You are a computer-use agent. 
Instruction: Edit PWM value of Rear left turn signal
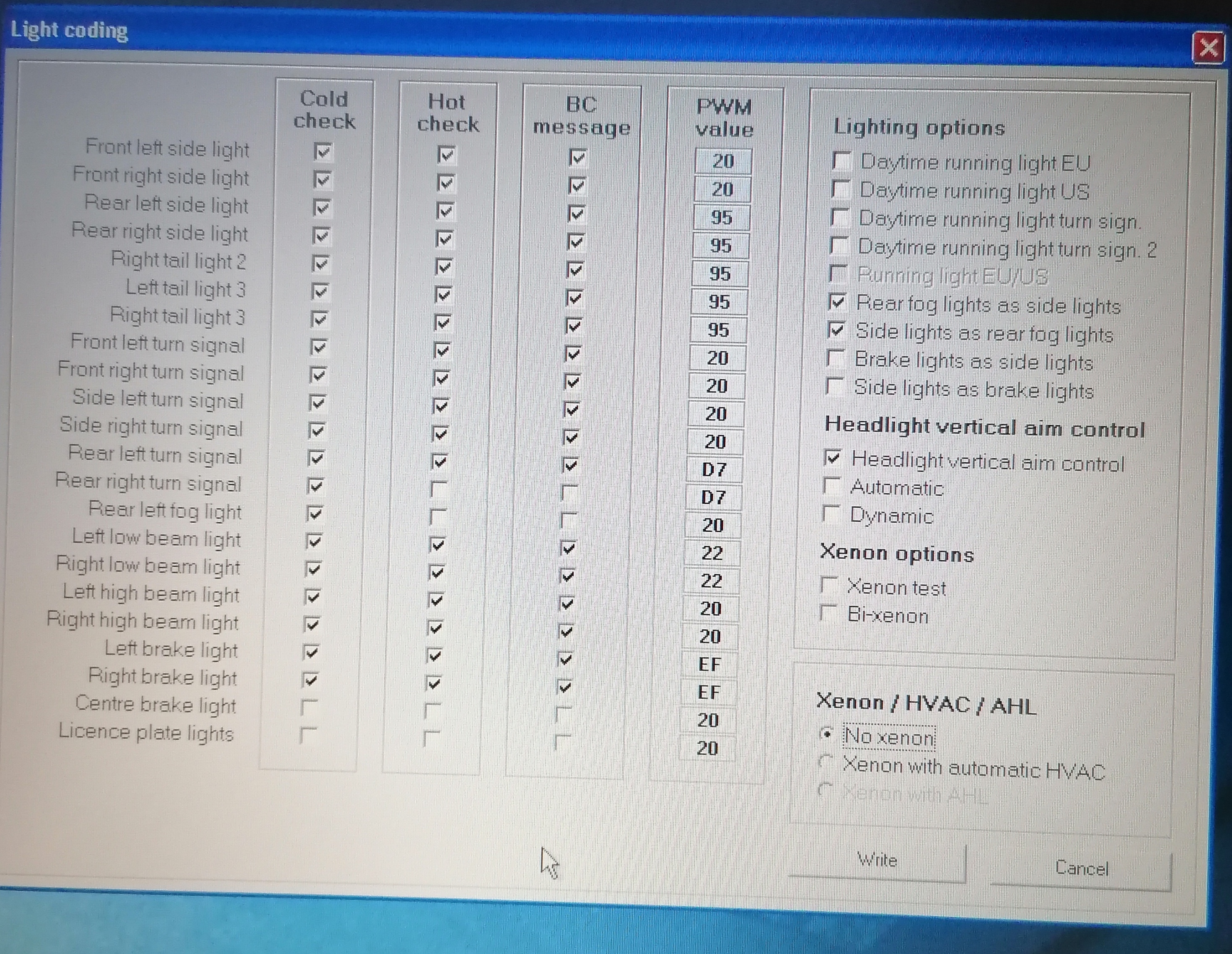click(714, 469)
